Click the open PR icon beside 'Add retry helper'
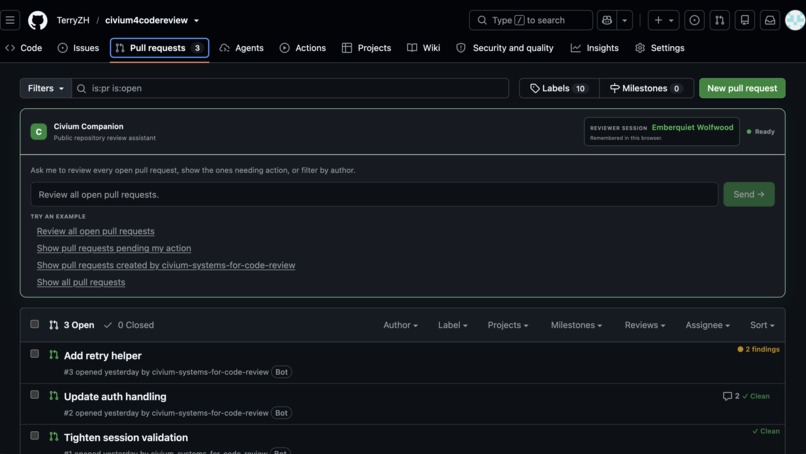 click(x=53, y=355)
